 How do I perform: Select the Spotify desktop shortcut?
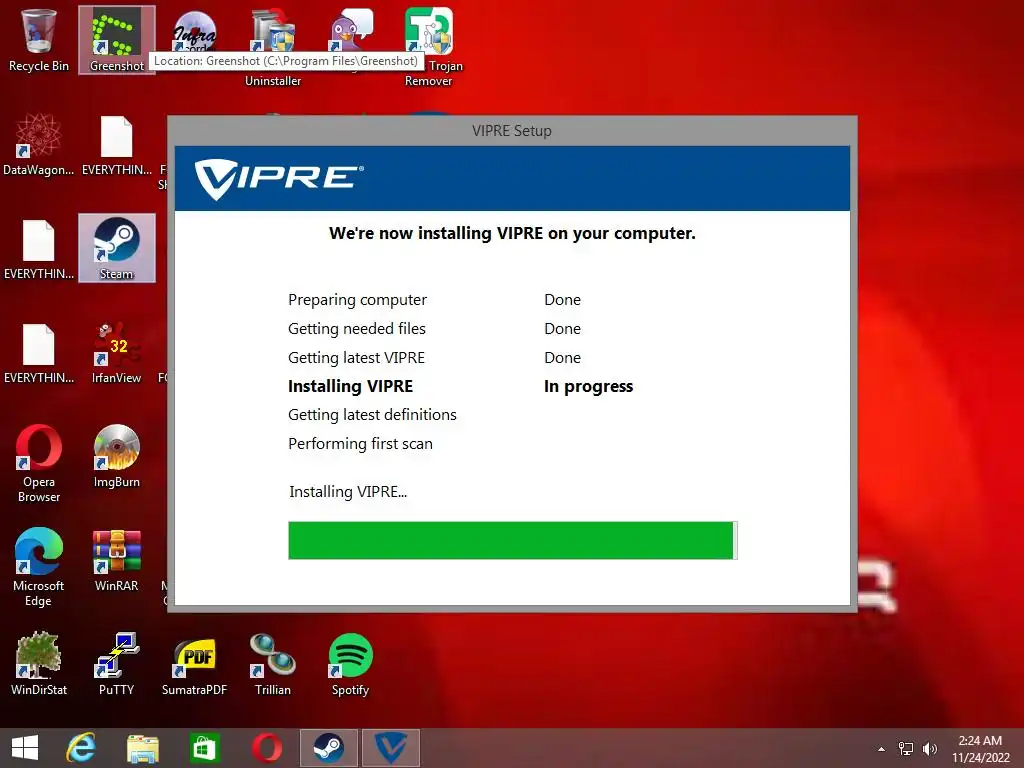[x=350, y=664]
